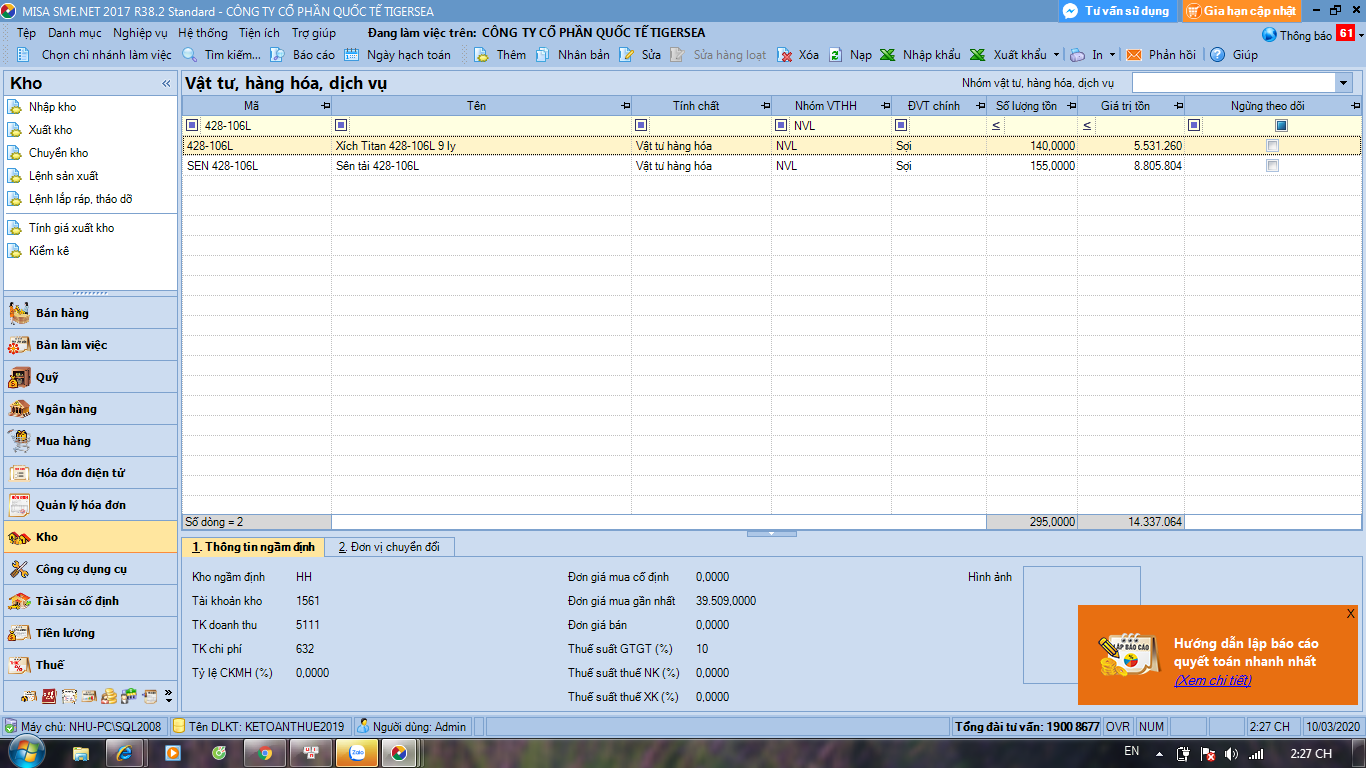Switch to the Đơn vị chuyển đổi tab
1366x768 pixels.
click(389, 547)
